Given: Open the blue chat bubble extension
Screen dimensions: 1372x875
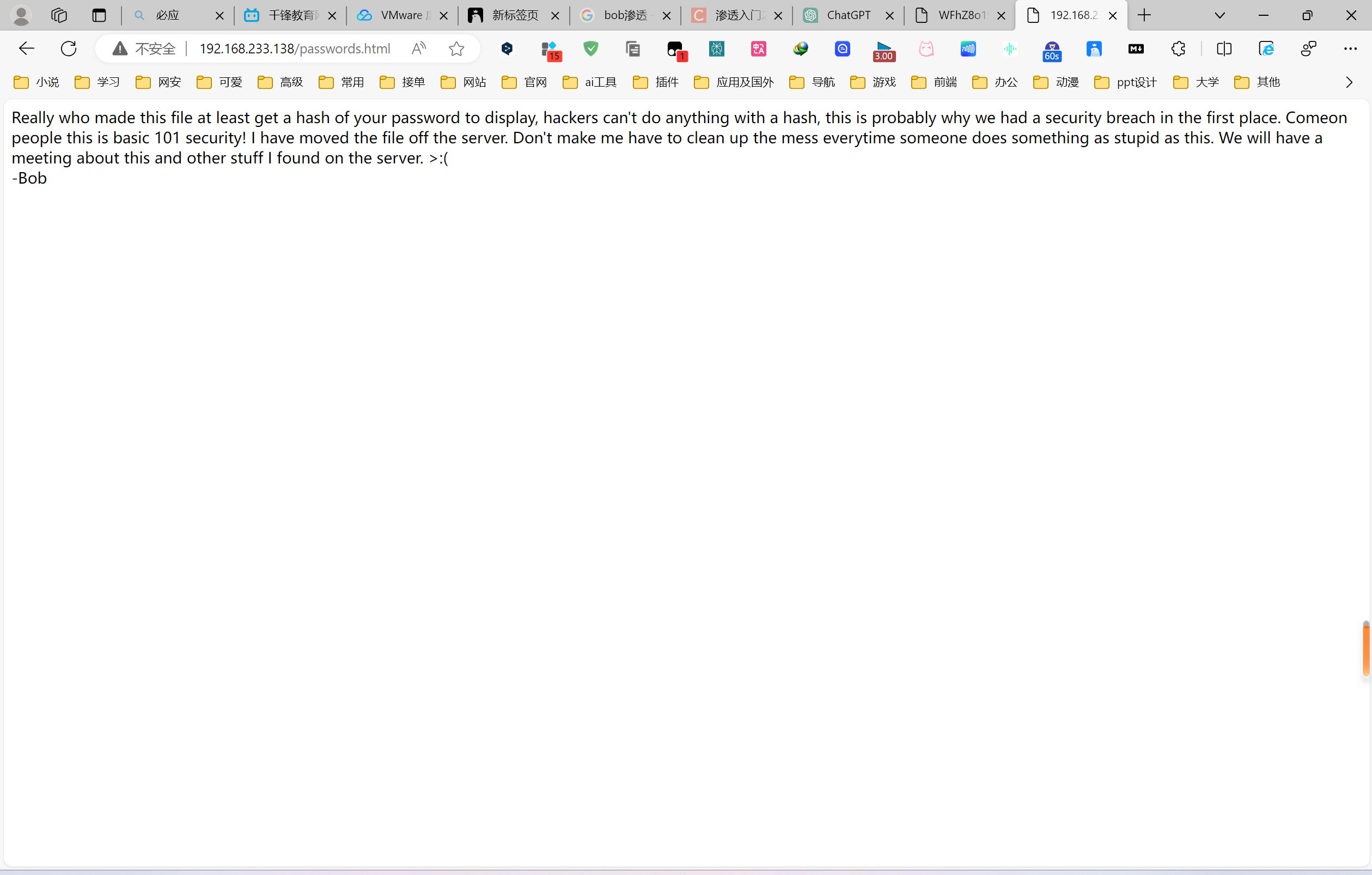Looking at the screenshot, I should (x=842, y=49).
